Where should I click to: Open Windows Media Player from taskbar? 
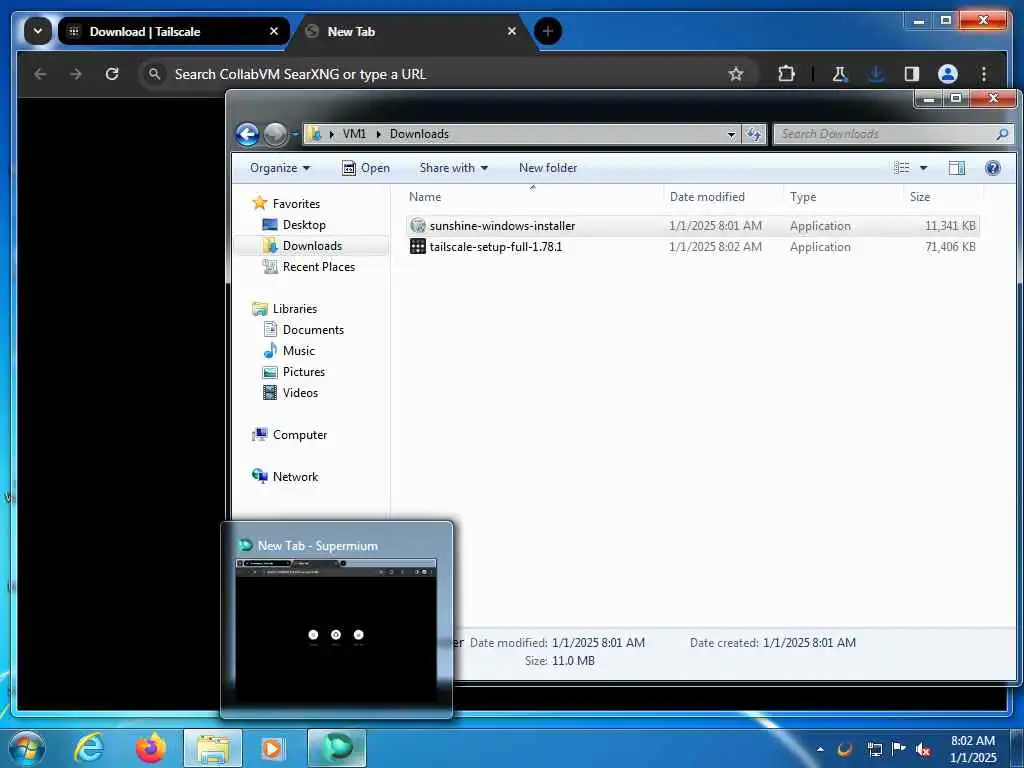(273, 748)
